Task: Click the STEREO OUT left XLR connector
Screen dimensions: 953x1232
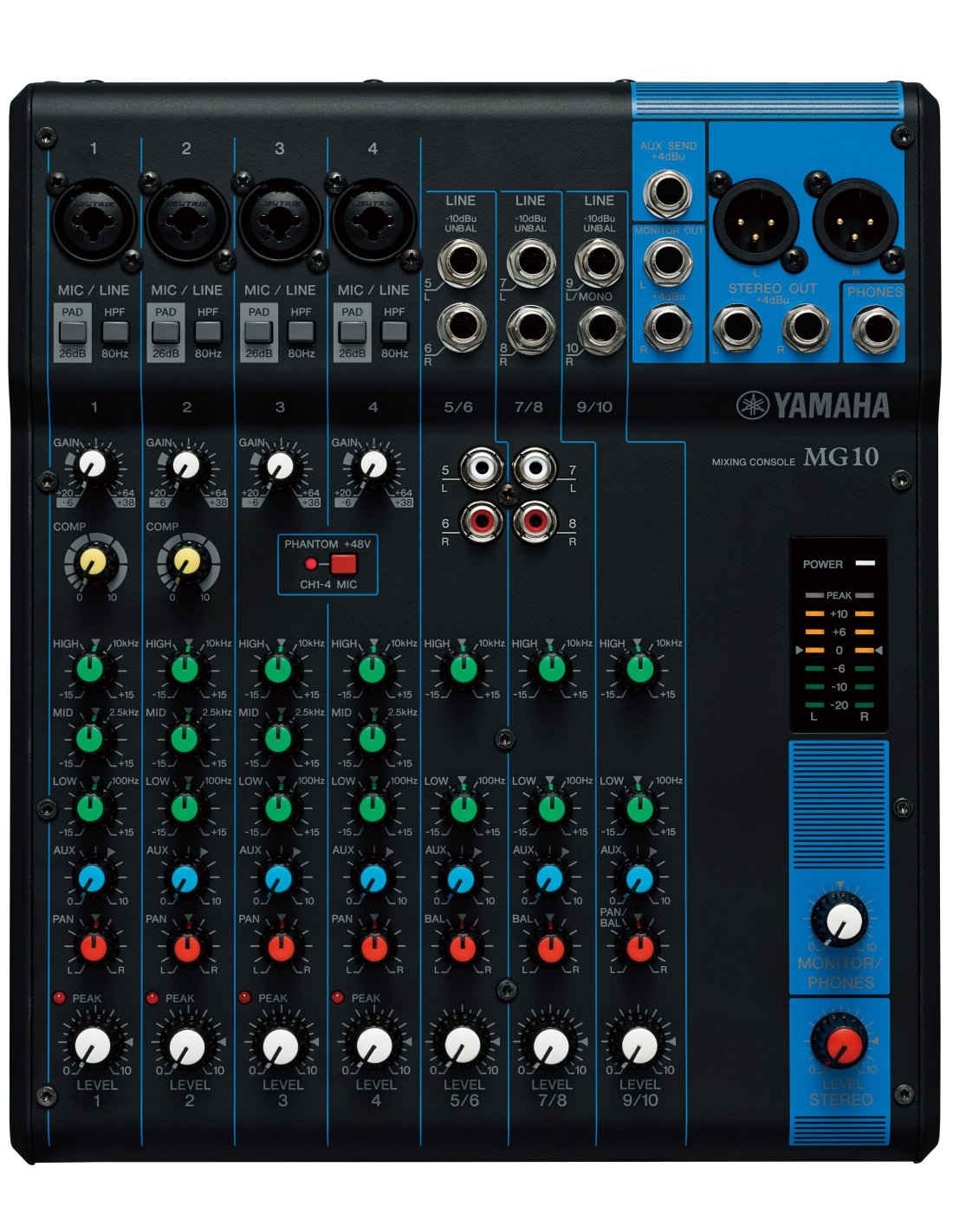Action: click(x=755, y=219)
